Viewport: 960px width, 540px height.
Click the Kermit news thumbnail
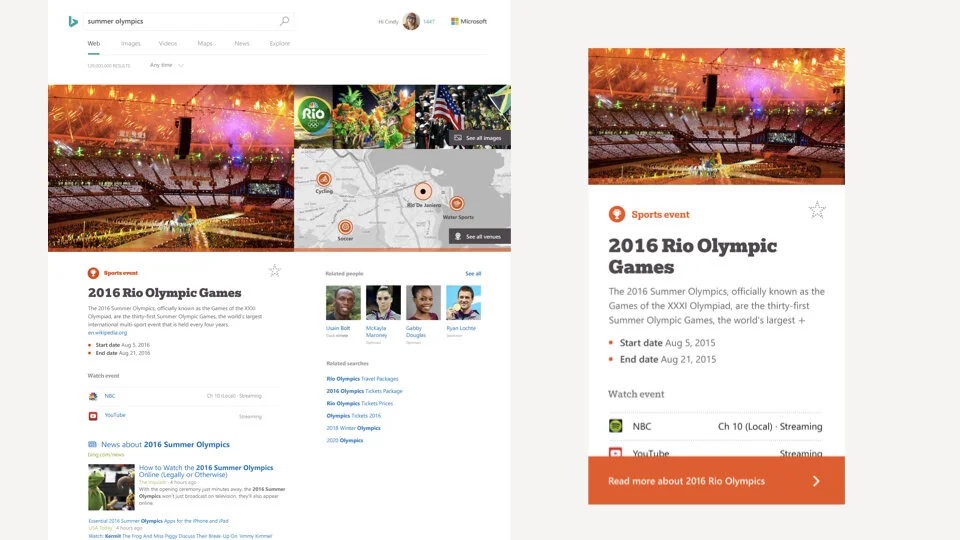point(111,487)
